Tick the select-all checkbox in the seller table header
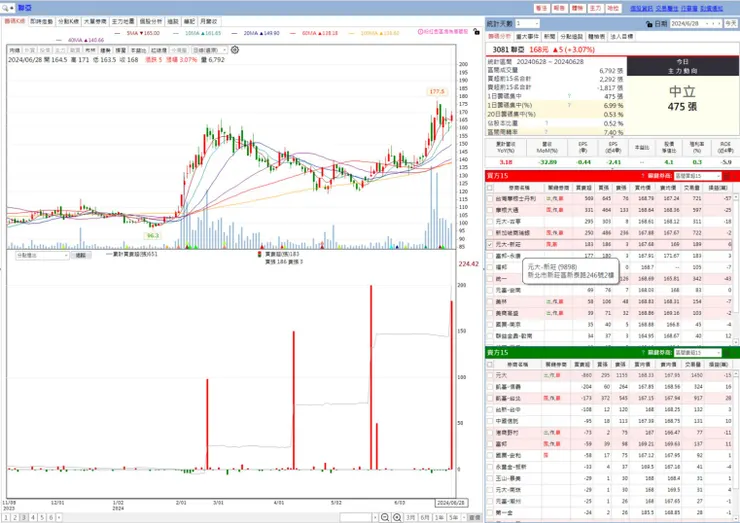The height and width of the screenshot is (523, 740). click(x=490, y=364)
